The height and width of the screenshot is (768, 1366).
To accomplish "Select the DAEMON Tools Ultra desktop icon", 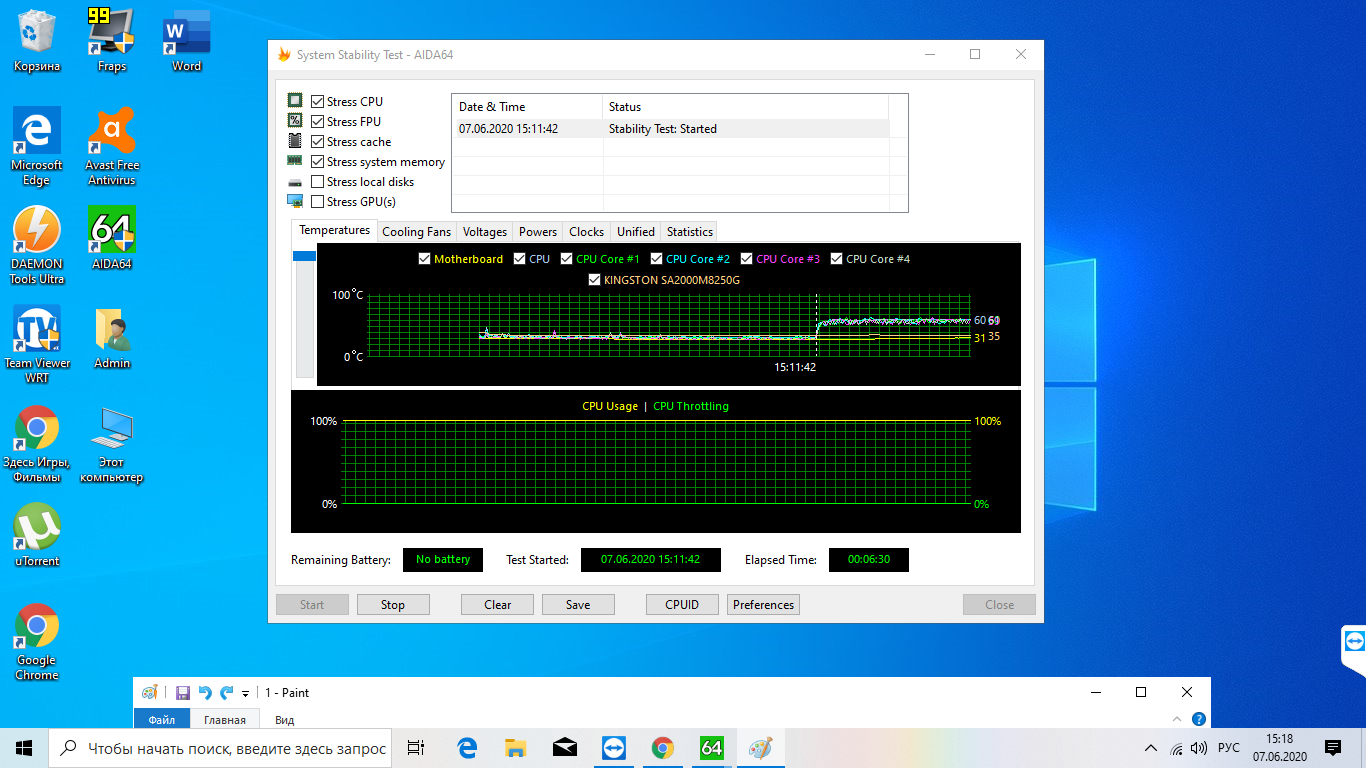I will pos(37,245).
